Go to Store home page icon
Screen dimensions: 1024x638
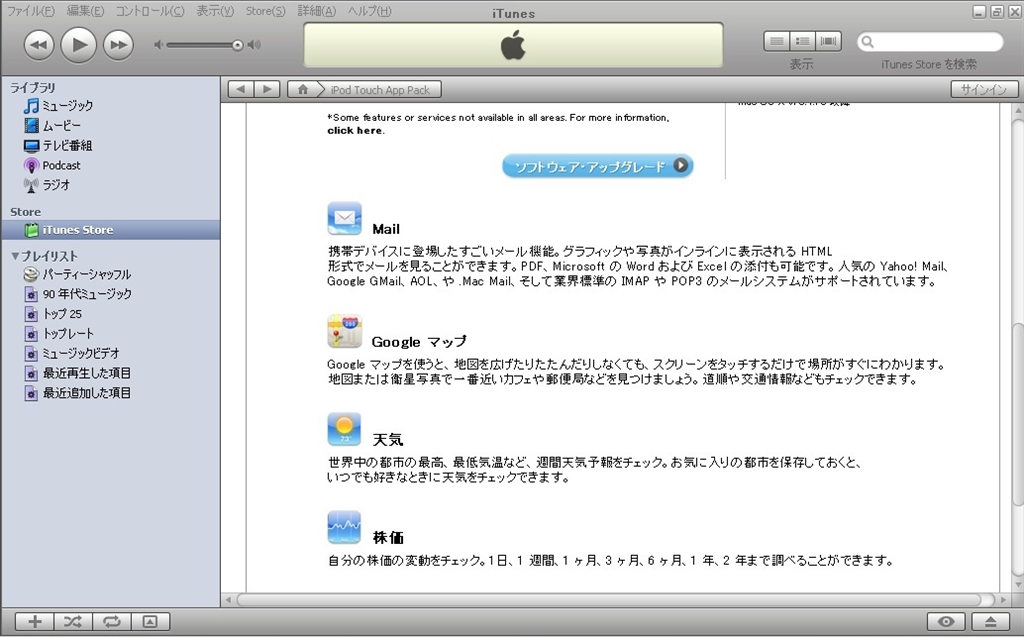tap(302, 89)
